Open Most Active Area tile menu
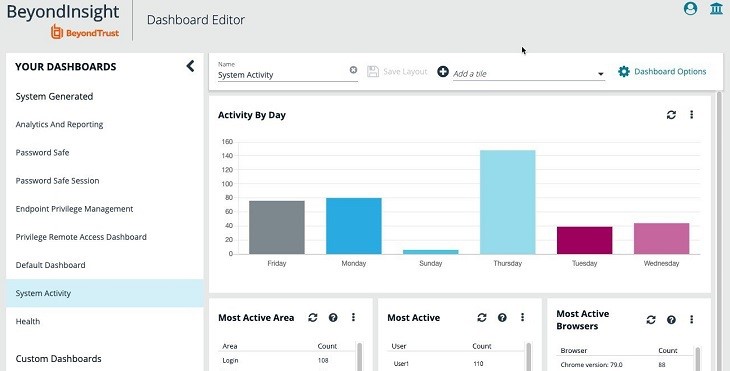The image size is (730, 371). tap(353, 317)
